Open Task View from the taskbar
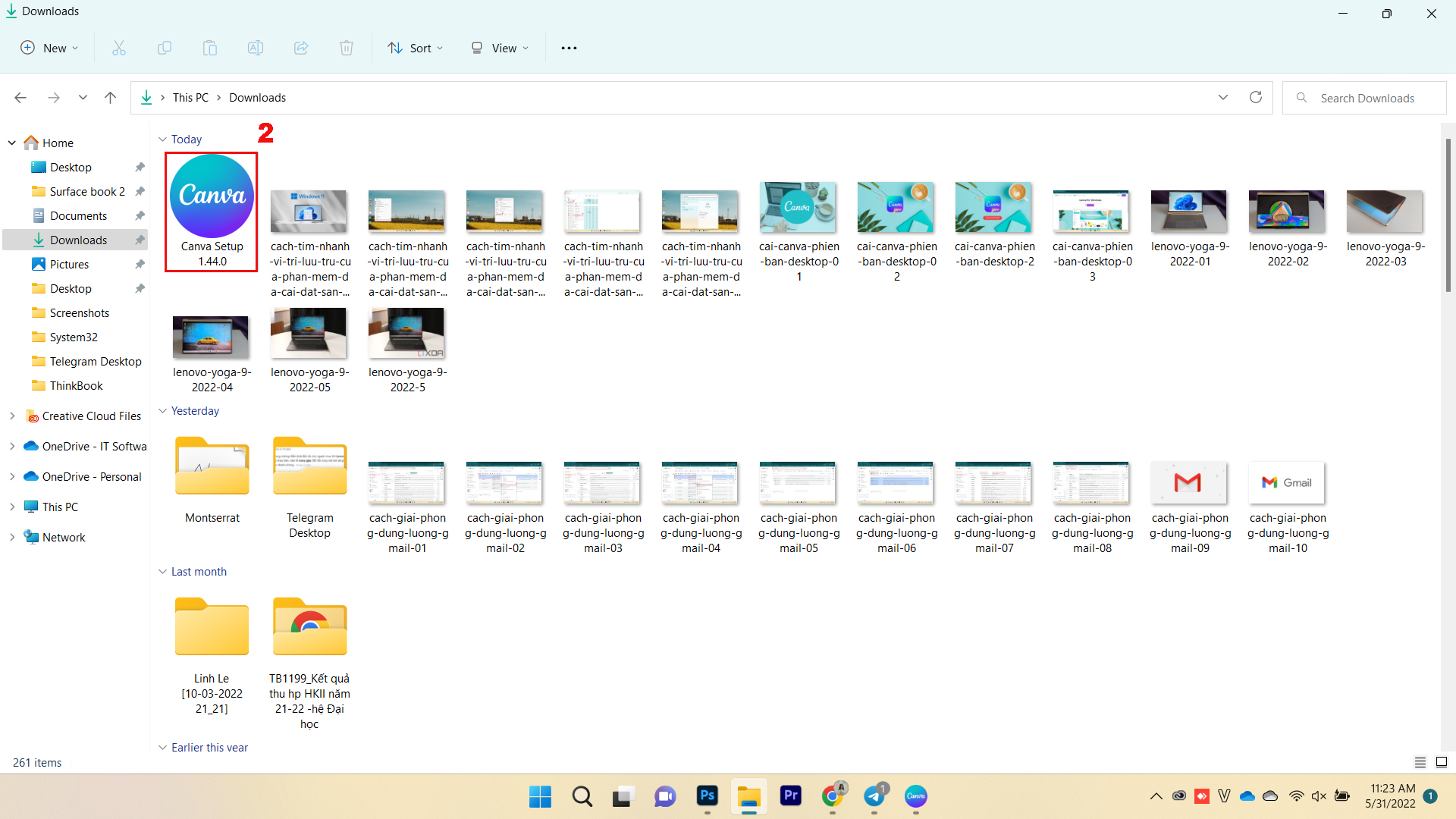Screen dimensions: 1456x819 623,796
